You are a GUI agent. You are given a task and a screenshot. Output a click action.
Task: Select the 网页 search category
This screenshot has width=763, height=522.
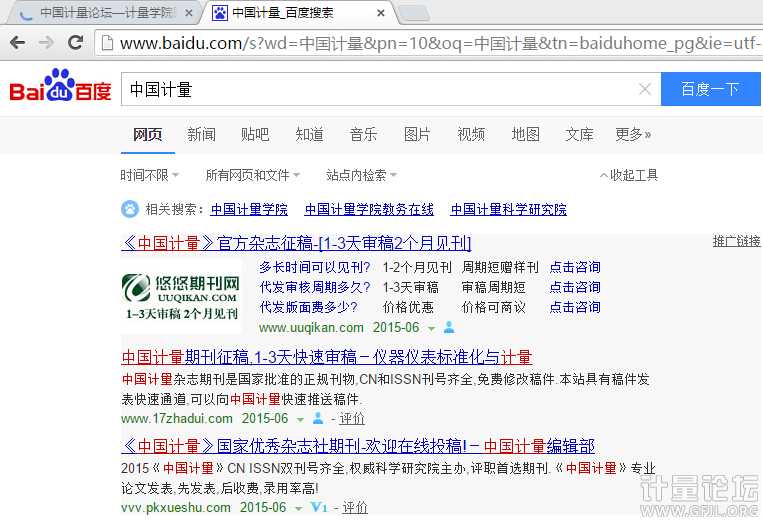(147, 134)
